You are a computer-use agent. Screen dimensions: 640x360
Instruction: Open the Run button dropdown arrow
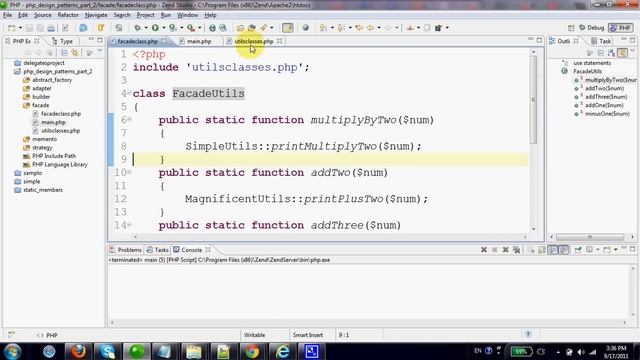point(164,28)
